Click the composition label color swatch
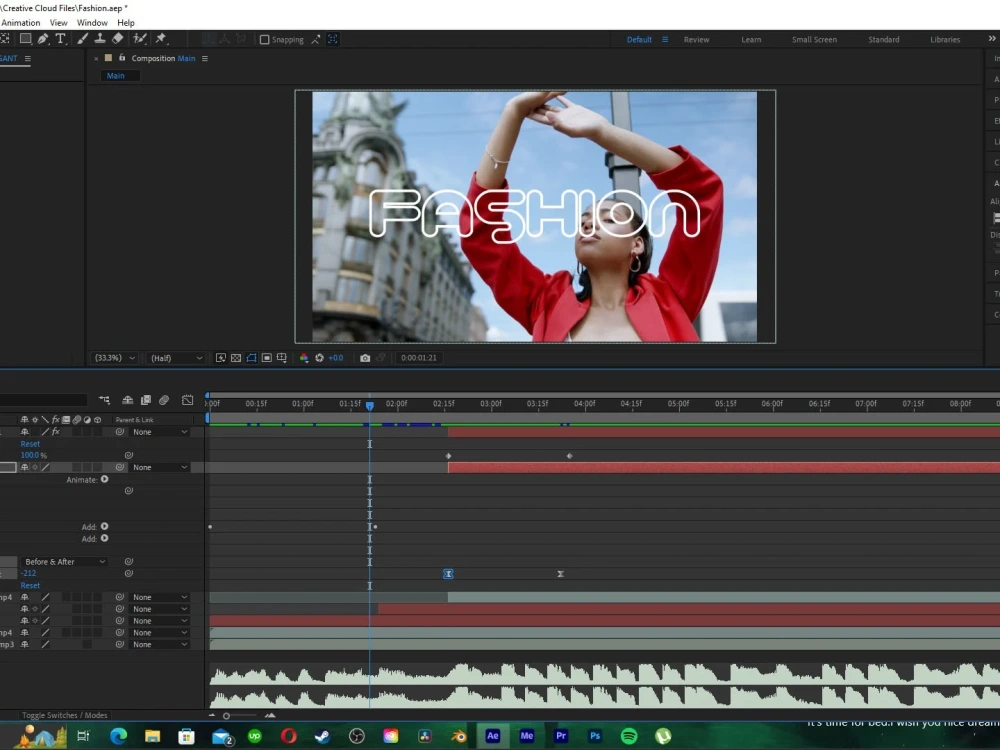Screen dimensions: 1000x750 [108, 57]
